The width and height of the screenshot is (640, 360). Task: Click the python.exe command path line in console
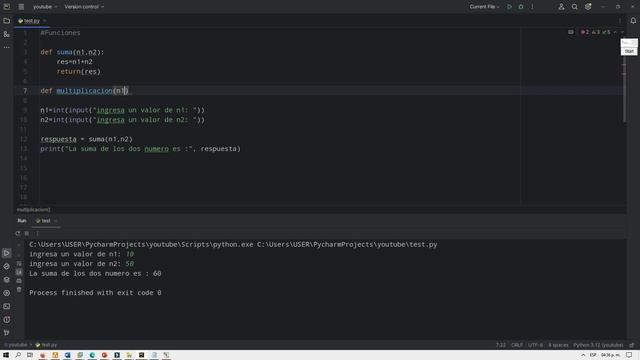coord(233,244)
